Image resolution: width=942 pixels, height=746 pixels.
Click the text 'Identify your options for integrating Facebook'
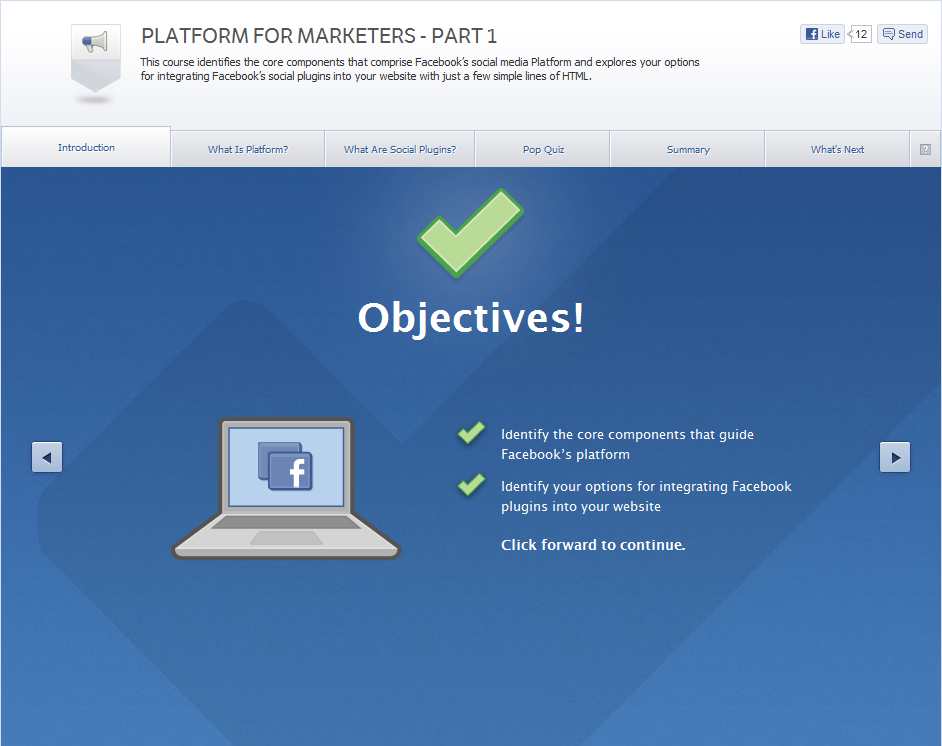point(646,486)
